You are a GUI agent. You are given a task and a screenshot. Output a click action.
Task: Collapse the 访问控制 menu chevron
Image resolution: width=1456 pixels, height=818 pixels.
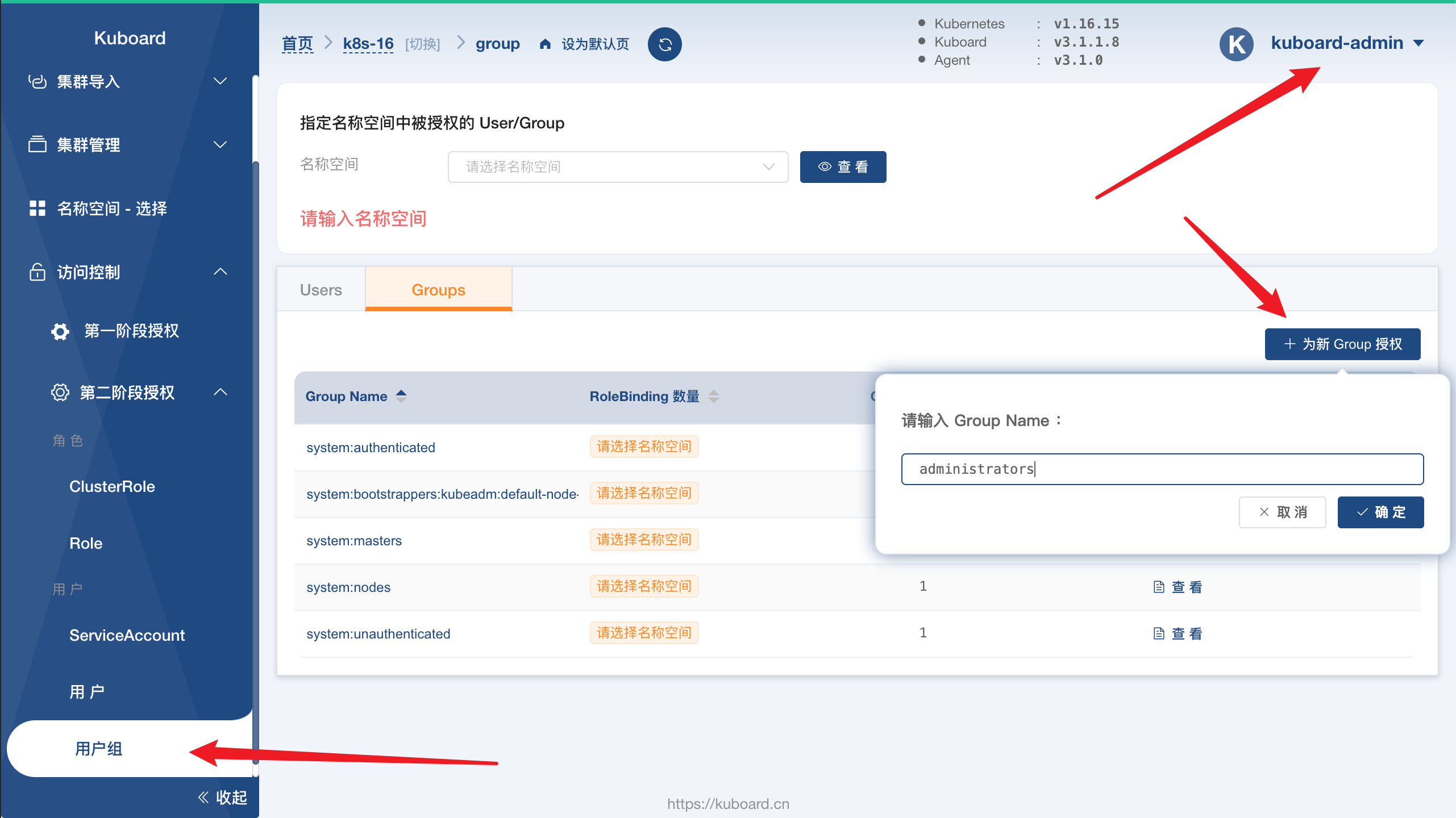point(221,272)
